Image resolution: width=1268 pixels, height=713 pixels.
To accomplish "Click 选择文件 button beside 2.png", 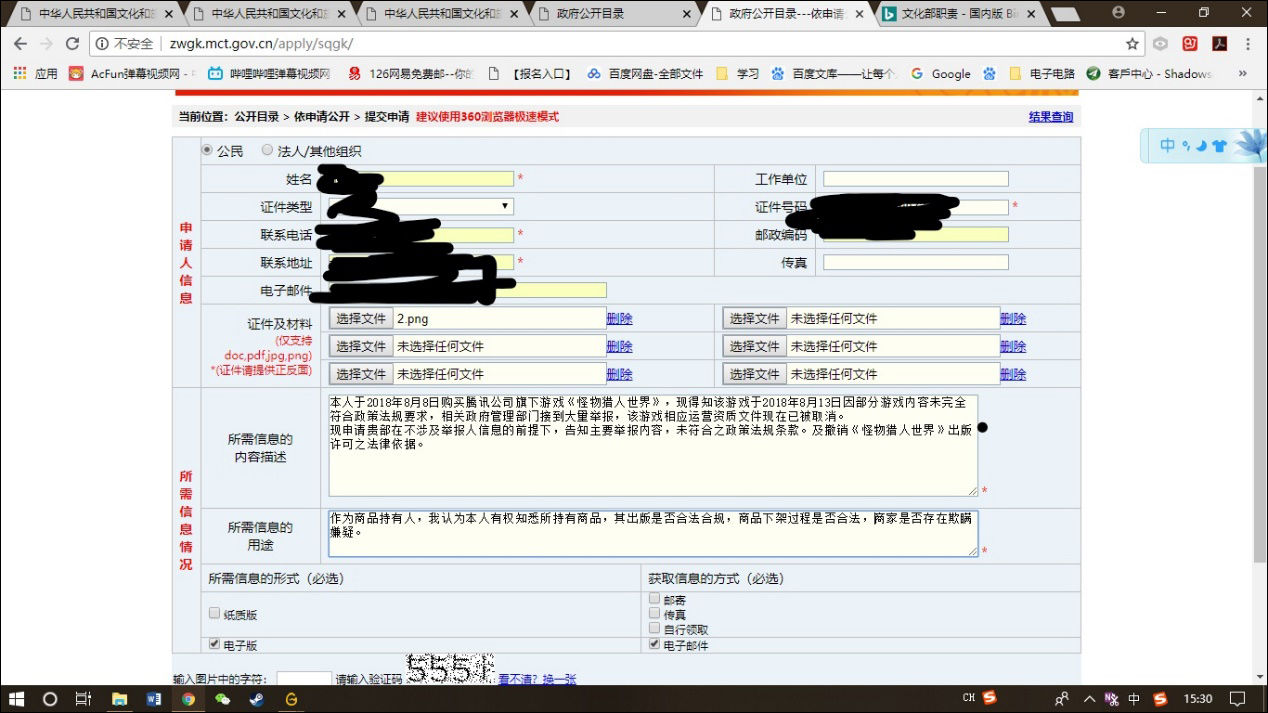I will click(x=361, y=318).
